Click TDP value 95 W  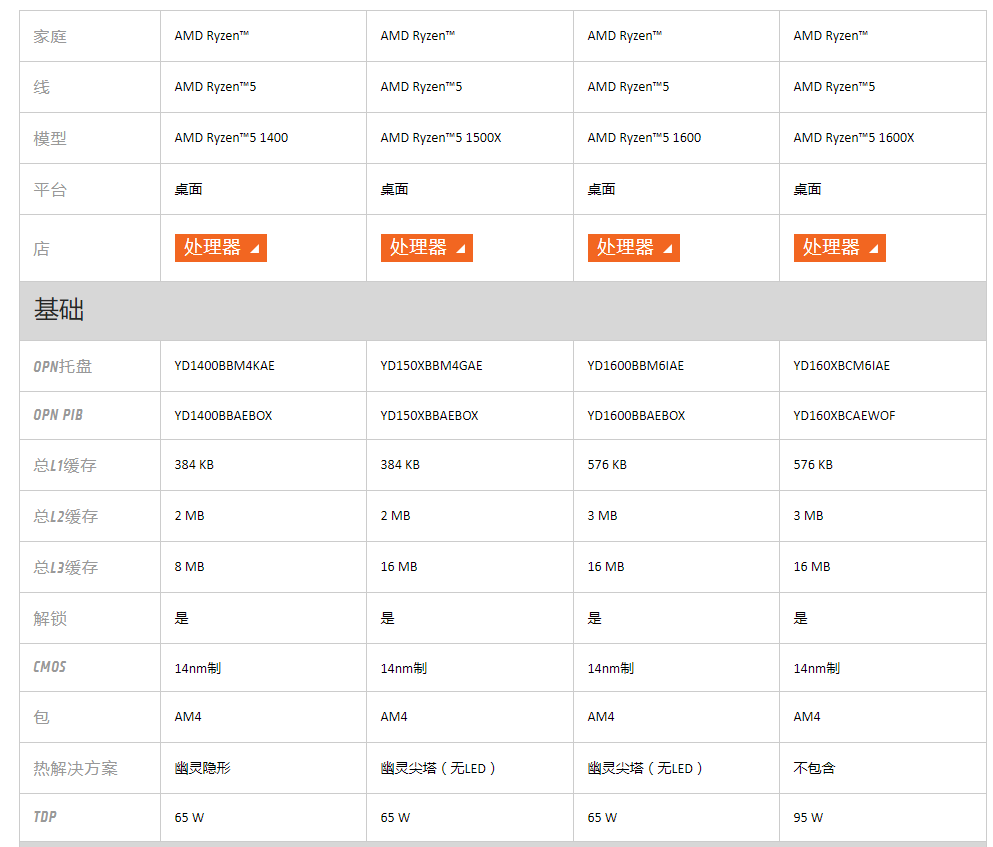pos(808,817)
